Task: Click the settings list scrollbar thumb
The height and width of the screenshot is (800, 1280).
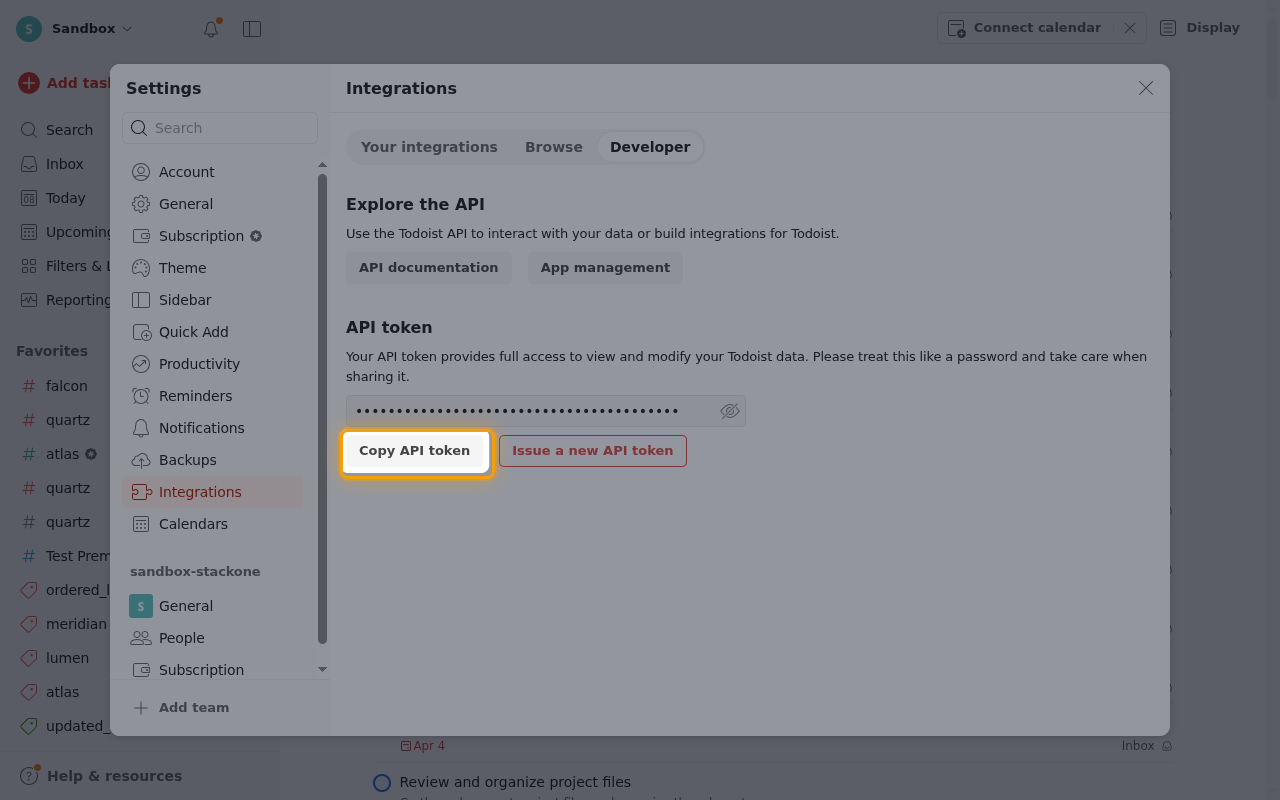Action: [322, 409]
